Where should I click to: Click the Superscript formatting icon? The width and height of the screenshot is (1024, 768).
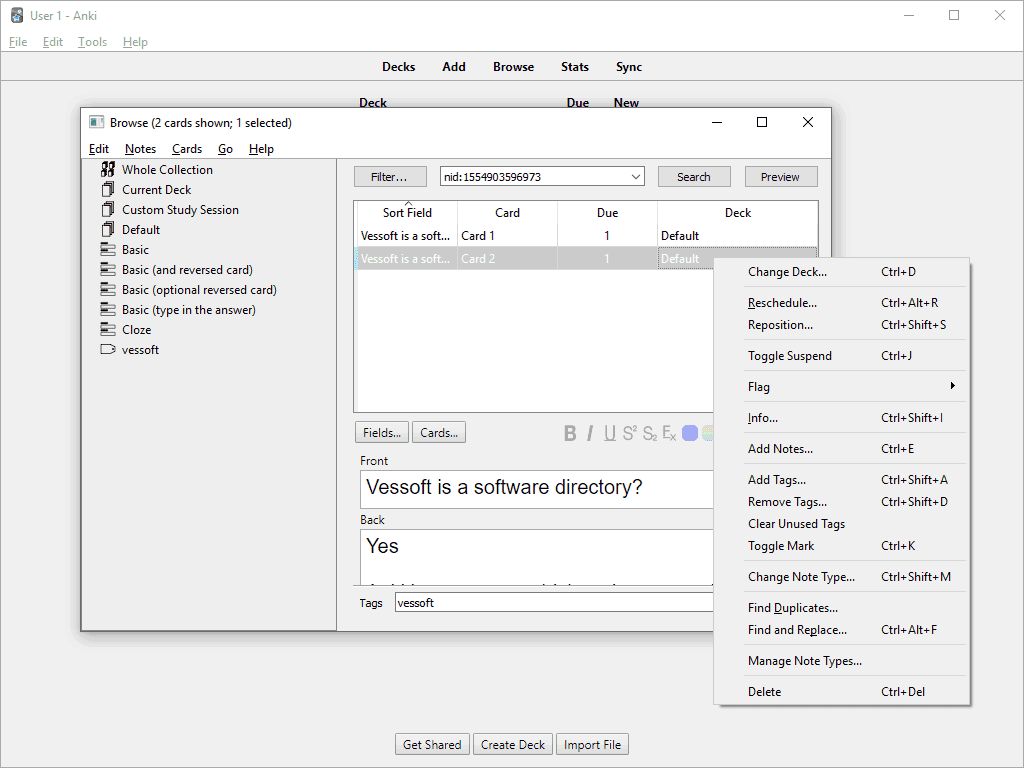click(630, 433)
